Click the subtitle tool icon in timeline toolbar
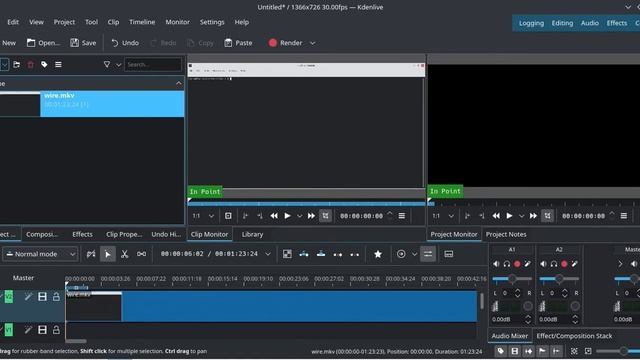 (449, 254)
